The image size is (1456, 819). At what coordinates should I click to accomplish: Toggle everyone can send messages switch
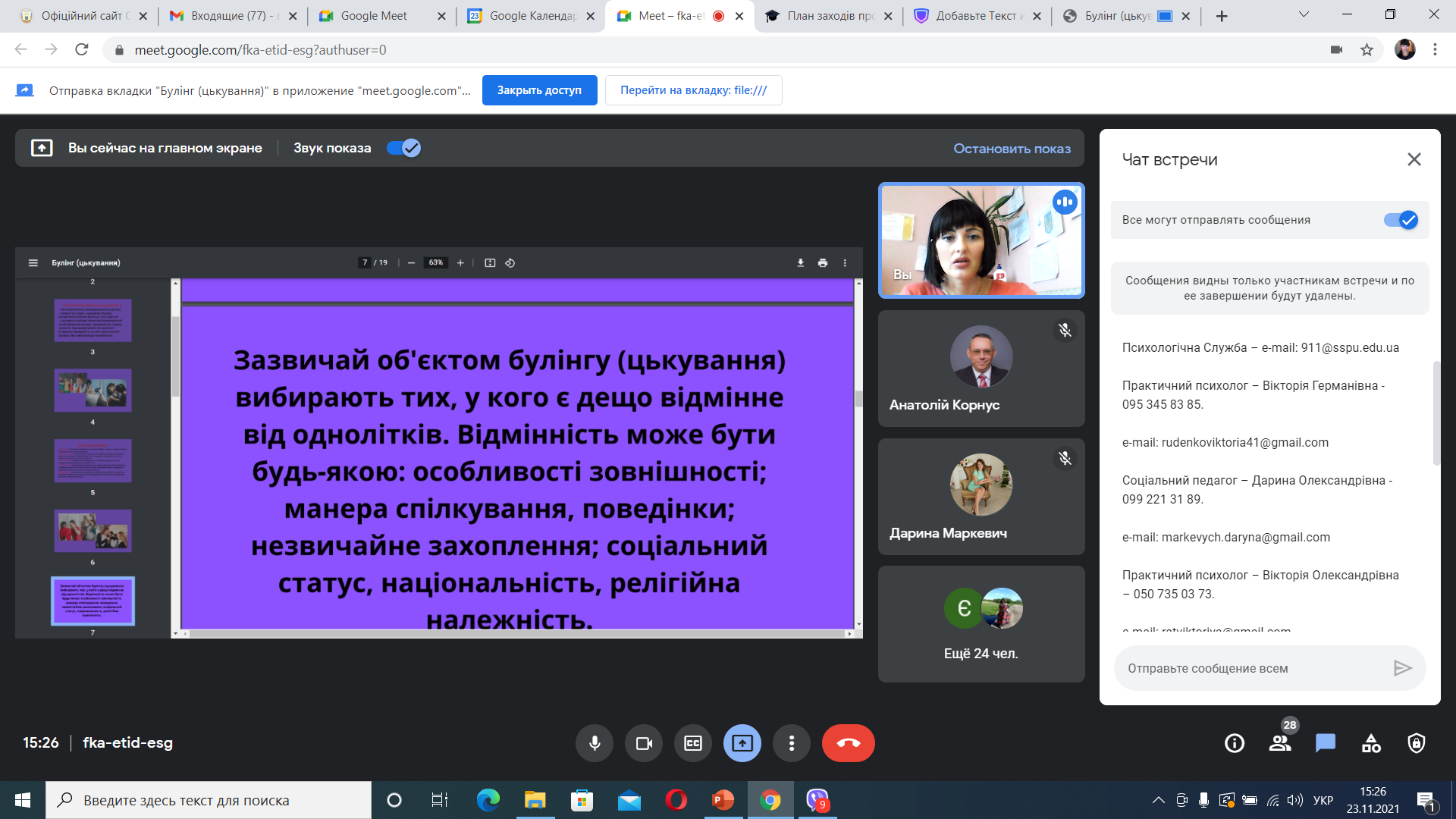pyautogui.click(x=1401, y=220)
